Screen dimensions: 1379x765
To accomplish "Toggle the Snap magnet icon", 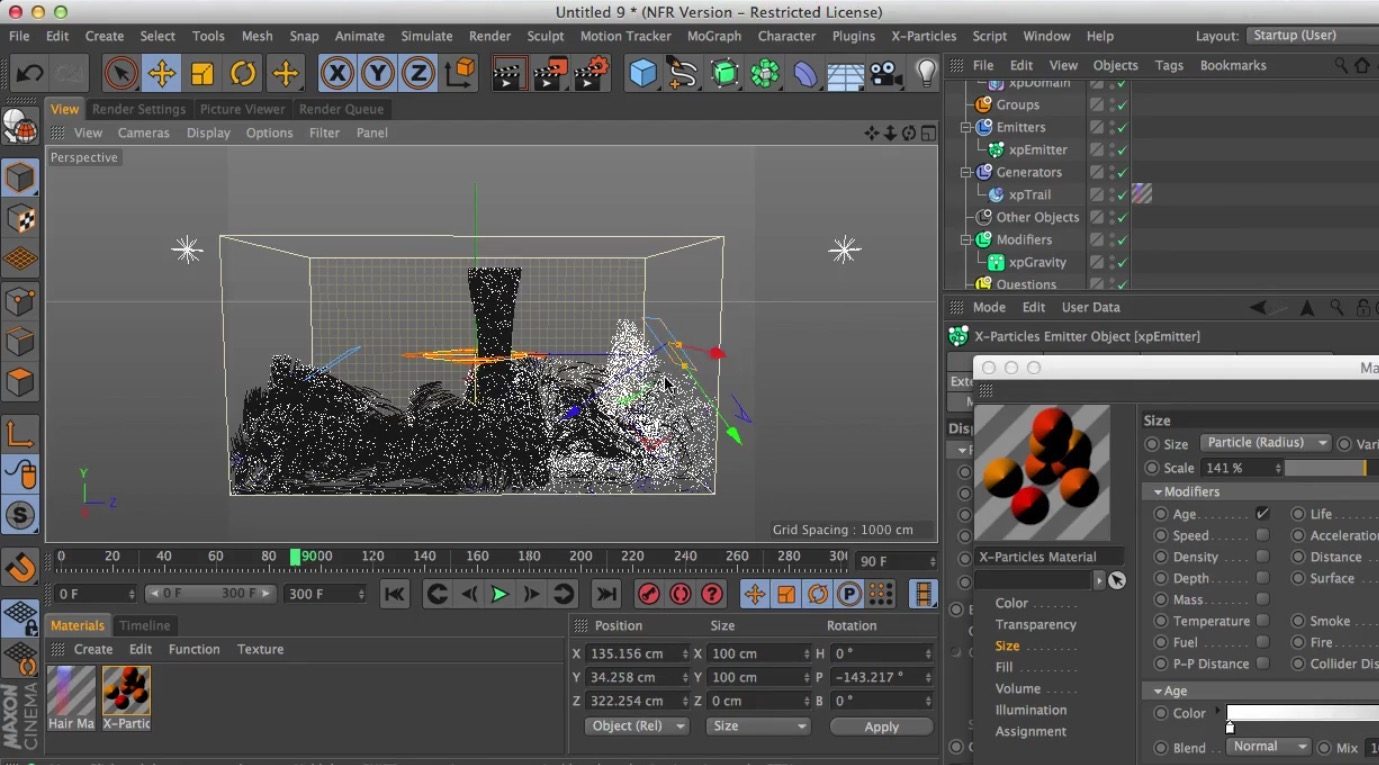I will [20, 567].
